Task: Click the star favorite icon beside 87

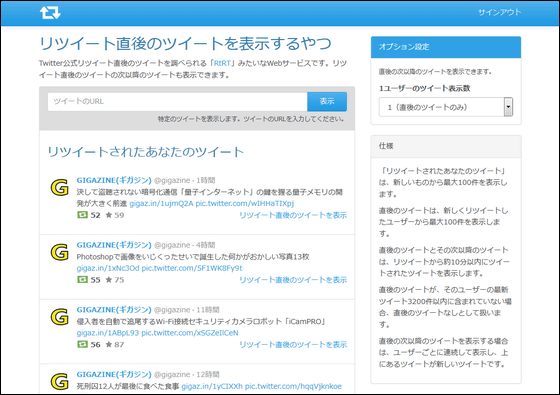Action: (109, 344)
